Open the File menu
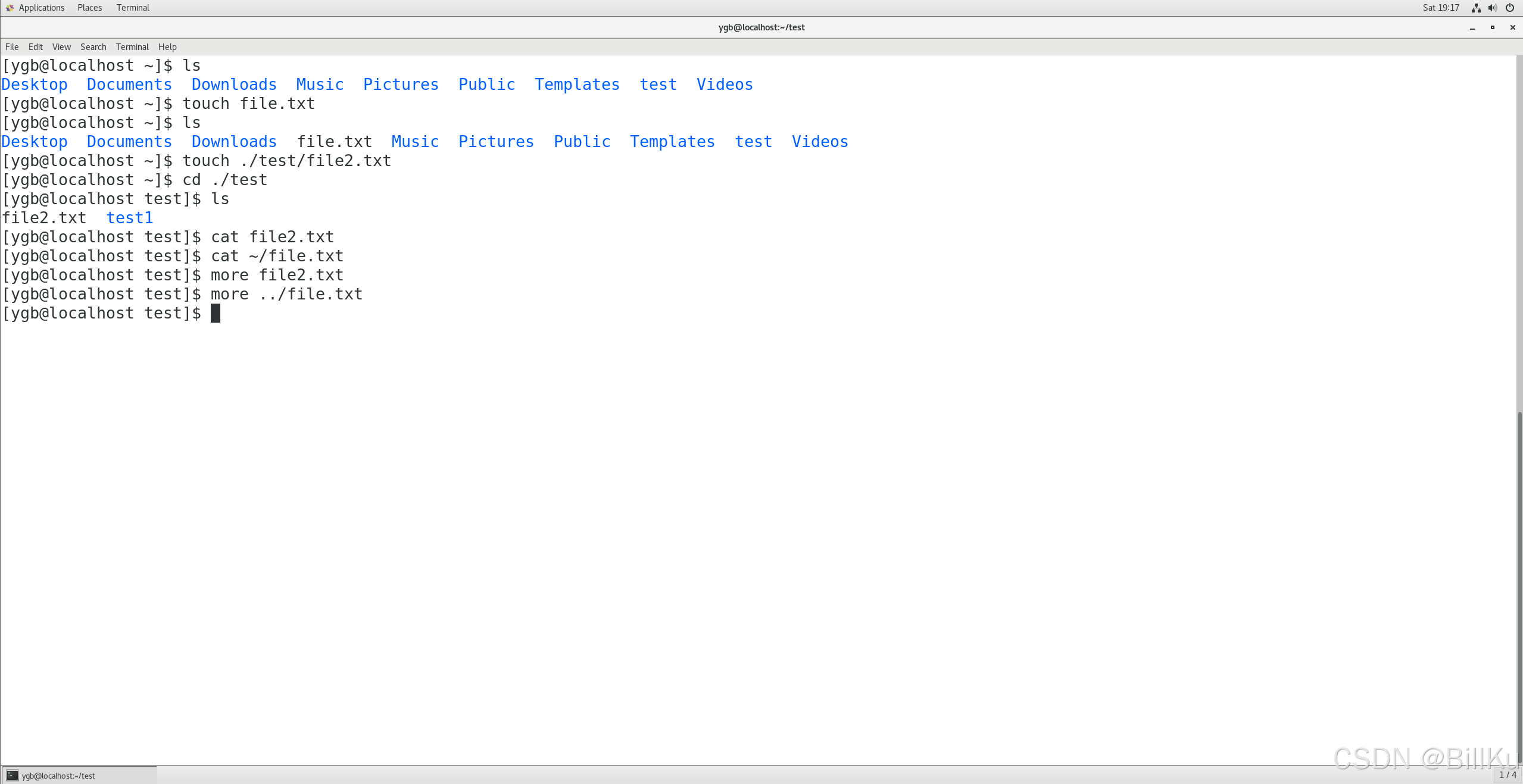 click(12, 47)
